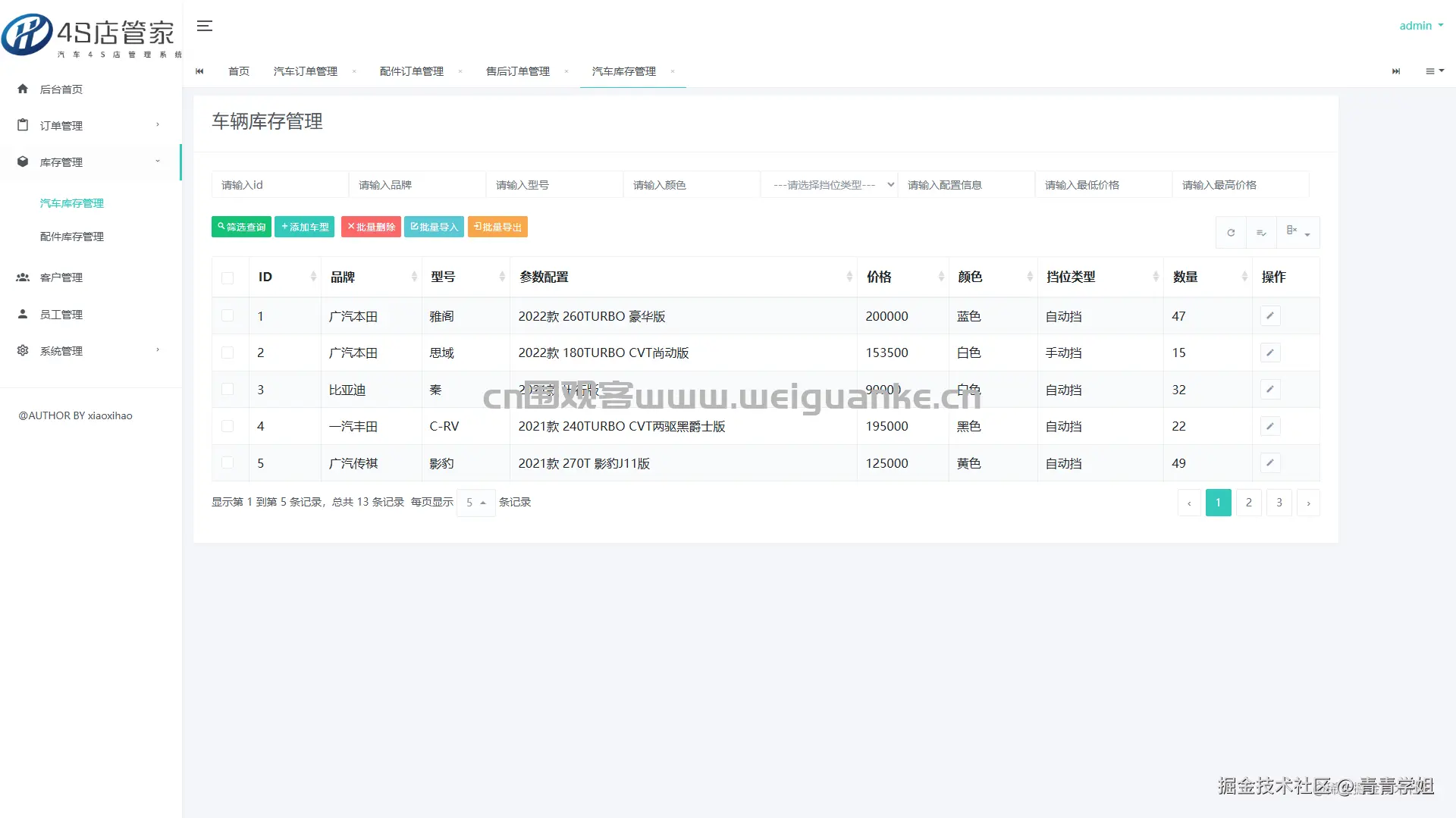Check the box for row ID 3

[x=227, y=390]
